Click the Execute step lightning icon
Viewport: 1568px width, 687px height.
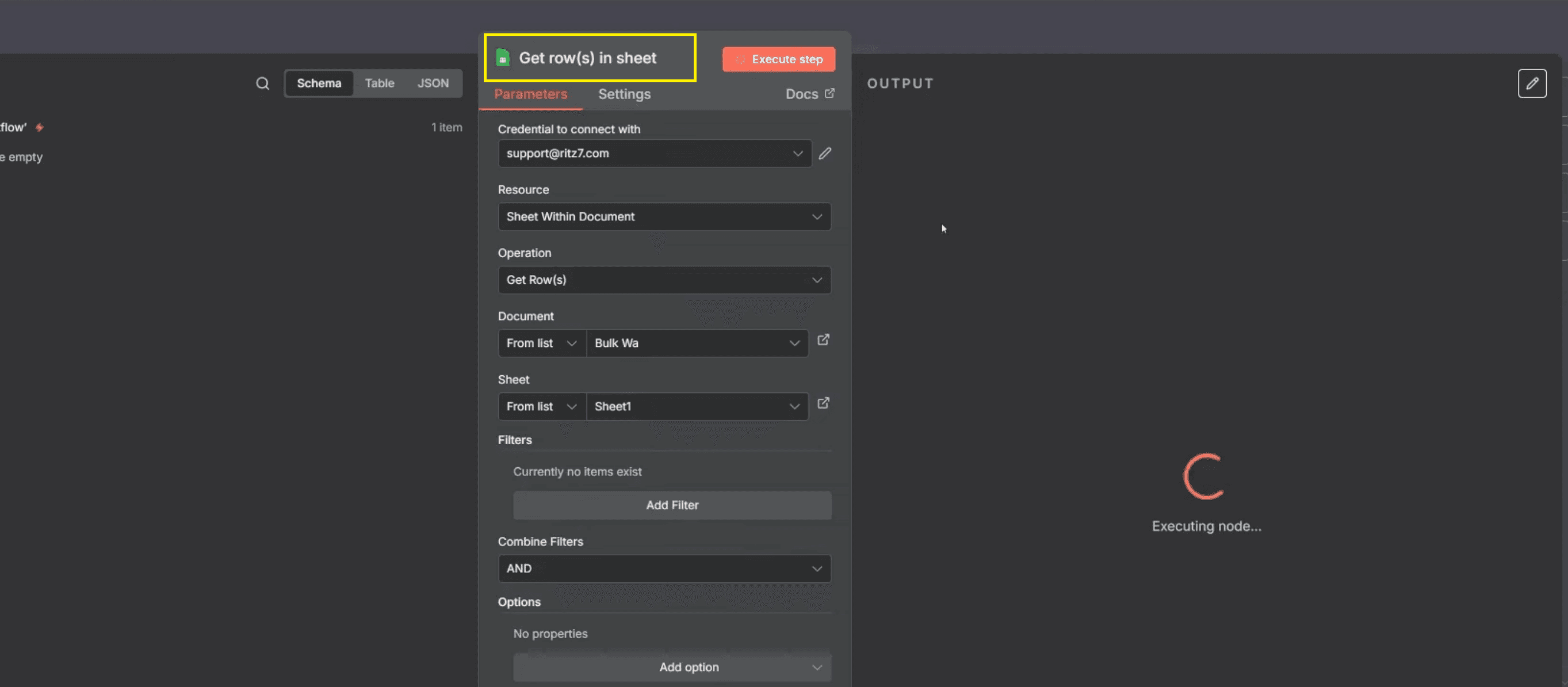pos(740,59)
